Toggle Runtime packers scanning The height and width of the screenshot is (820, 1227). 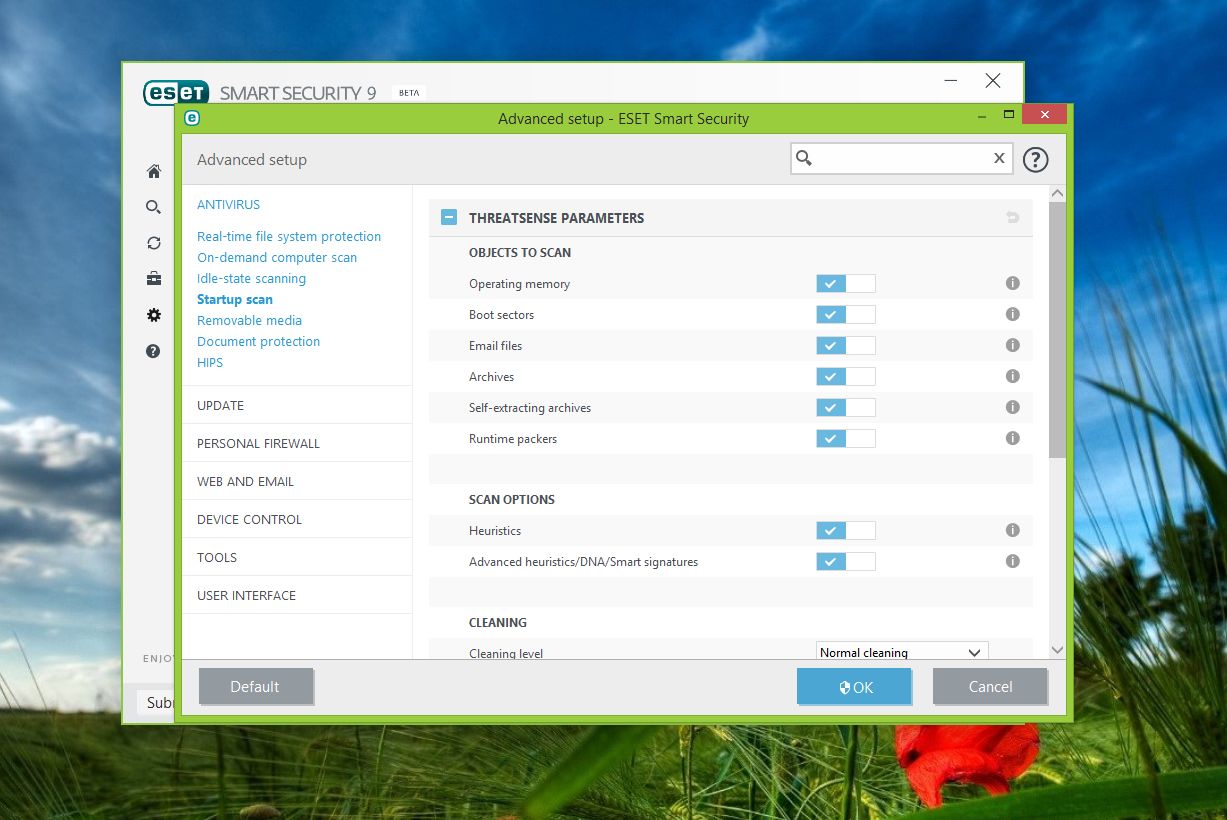pyautogui.click(x=846, y=439)
